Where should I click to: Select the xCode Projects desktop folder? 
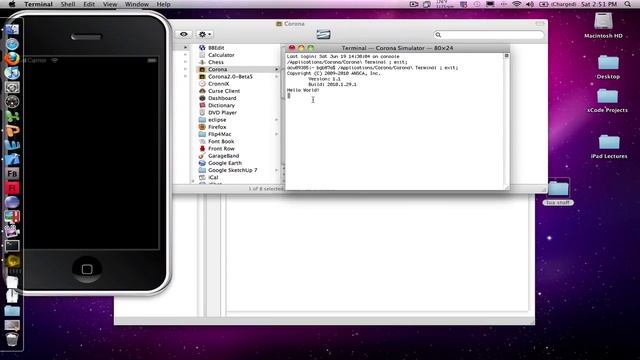click(x=607, y=101)
